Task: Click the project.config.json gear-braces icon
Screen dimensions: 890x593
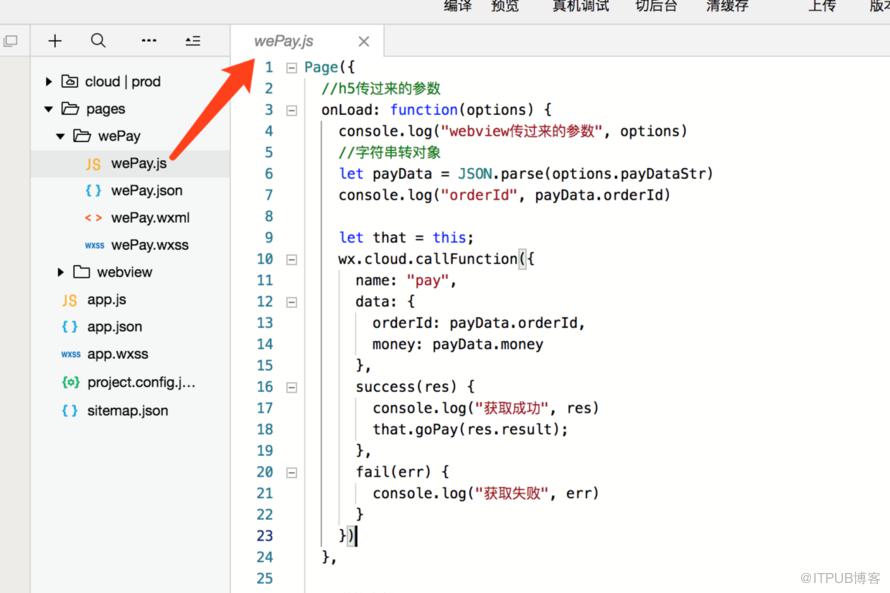Action: (x=71, y=382)
